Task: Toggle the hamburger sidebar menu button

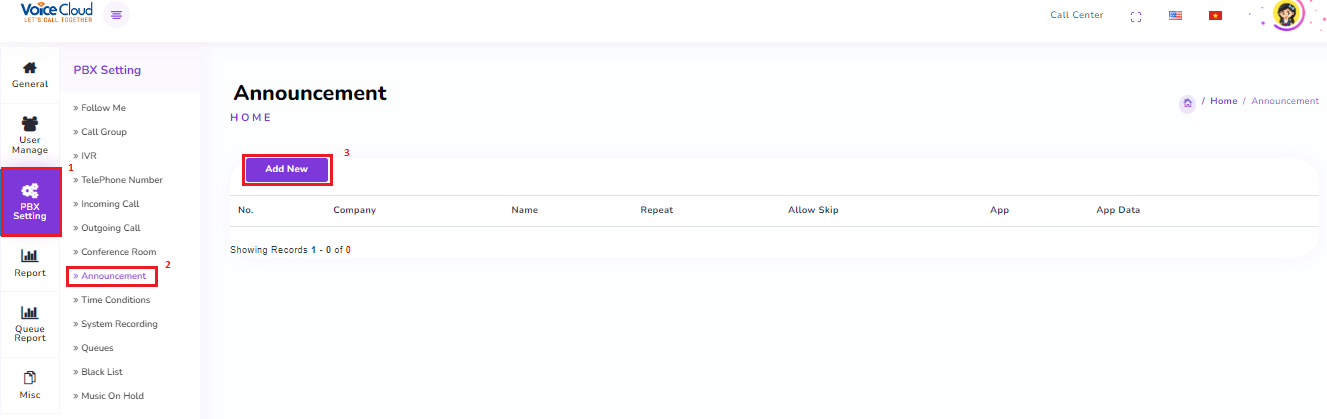Action: tap(117, 15)
